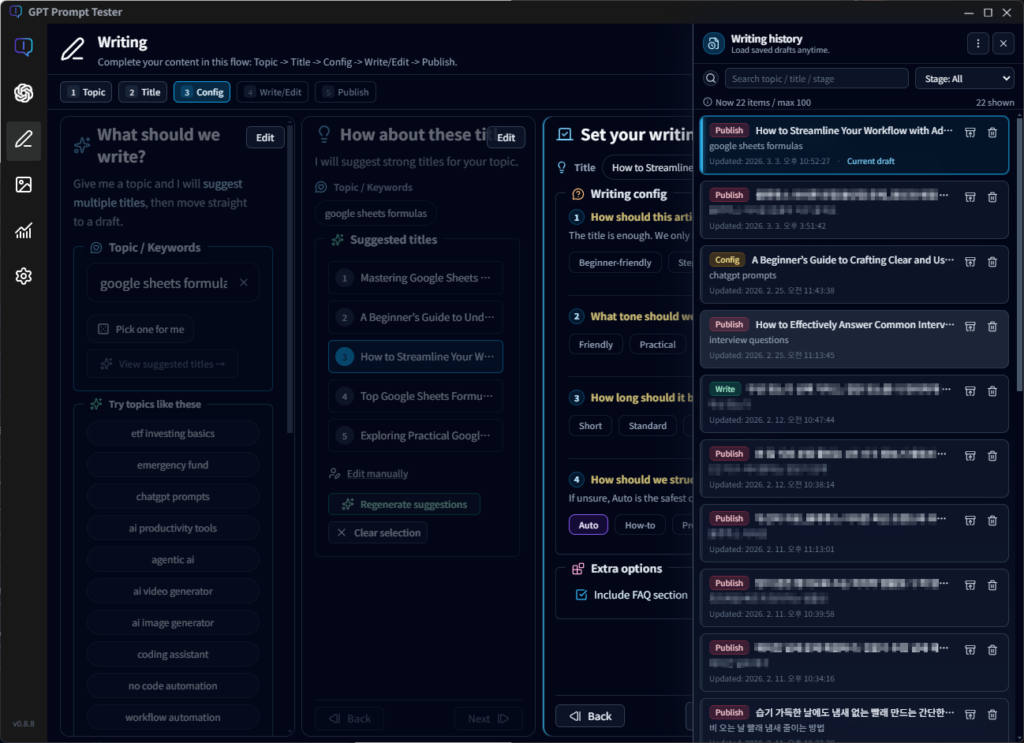Click the Regenerate suggestions button
This screenshot has width=1024, height=743.
tap(403, 504)
